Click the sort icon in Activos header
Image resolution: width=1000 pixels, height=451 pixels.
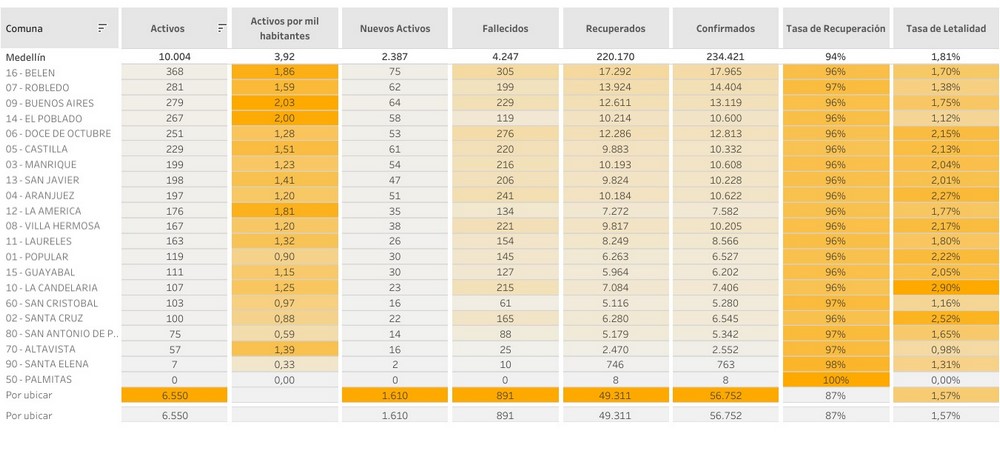point(221,29)
